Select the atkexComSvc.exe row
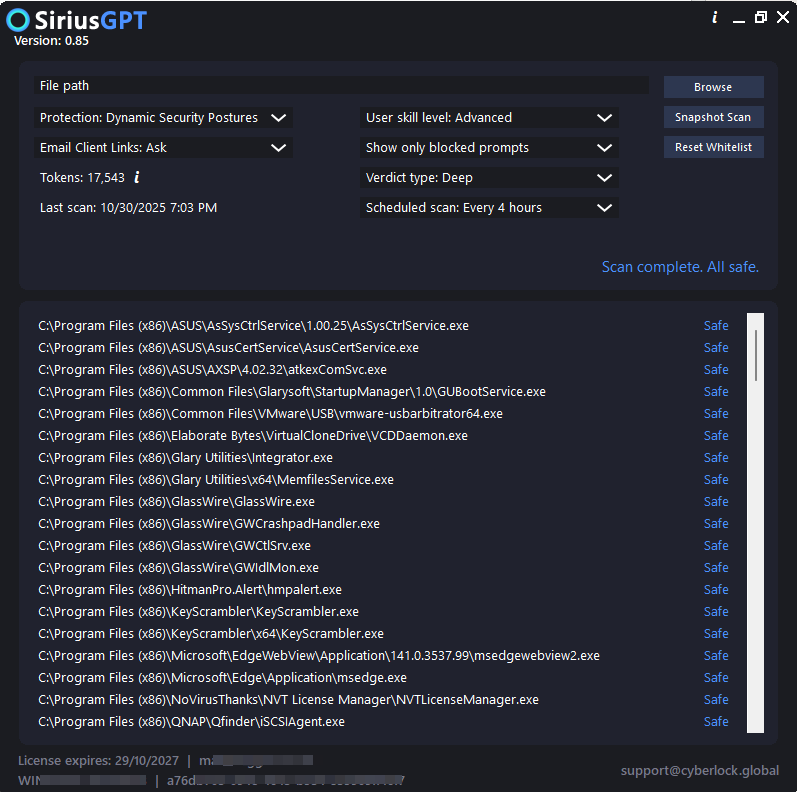 (x=383, y=370)
